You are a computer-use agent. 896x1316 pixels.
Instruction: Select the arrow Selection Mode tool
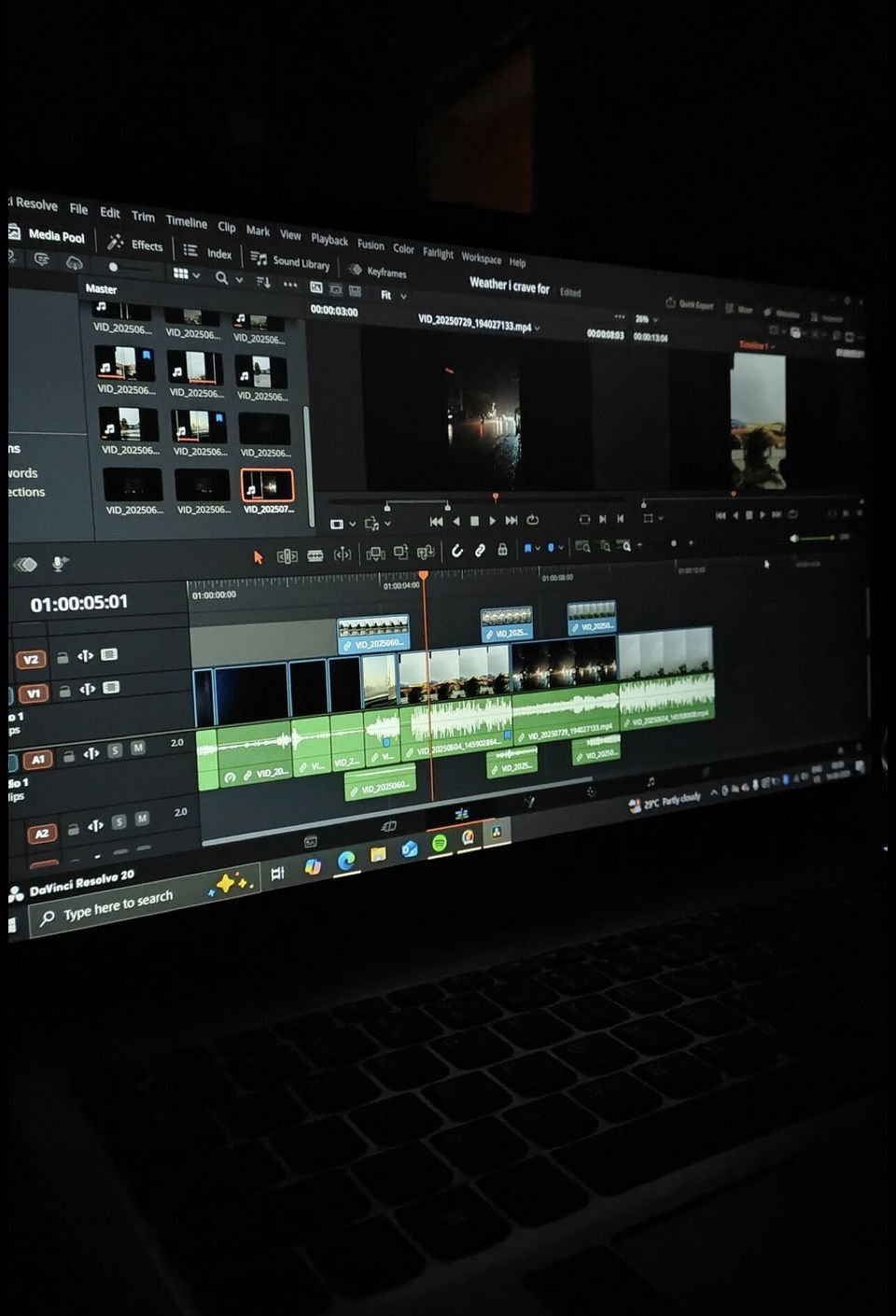[x=259, y=557]
